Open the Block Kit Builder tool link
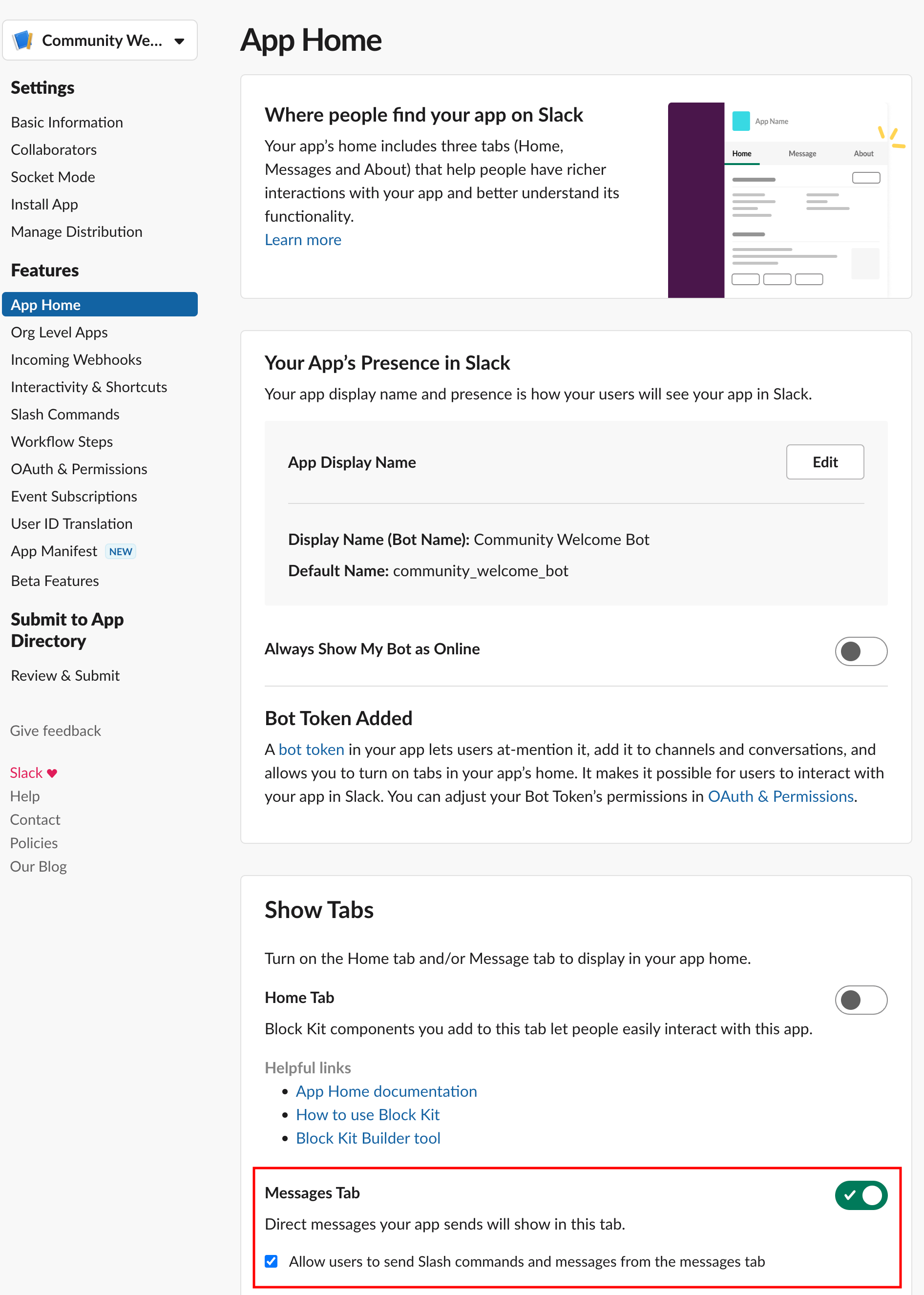Image resolution: width=924 pixels, height=1295 pixels. pyautogui.click(x=368, y=1138)
